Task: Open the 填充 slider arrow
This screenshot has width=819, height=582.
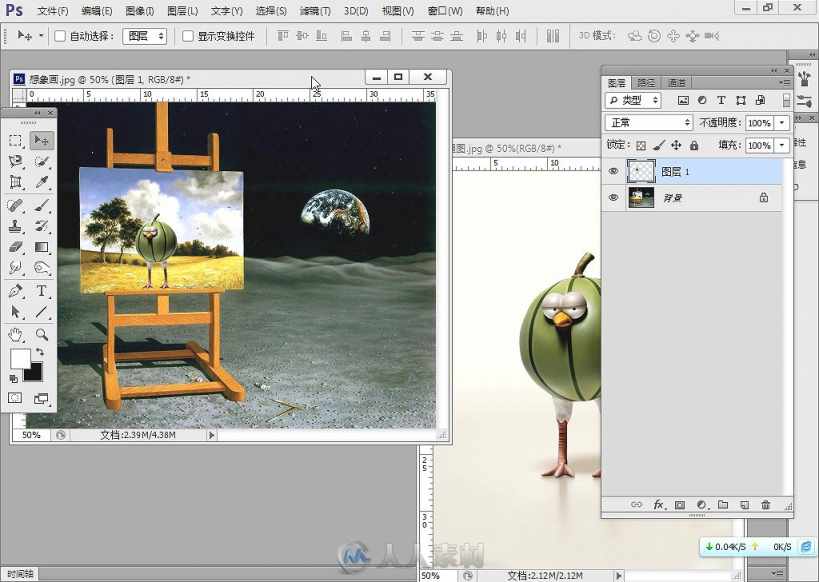Action: coord(782,145)
